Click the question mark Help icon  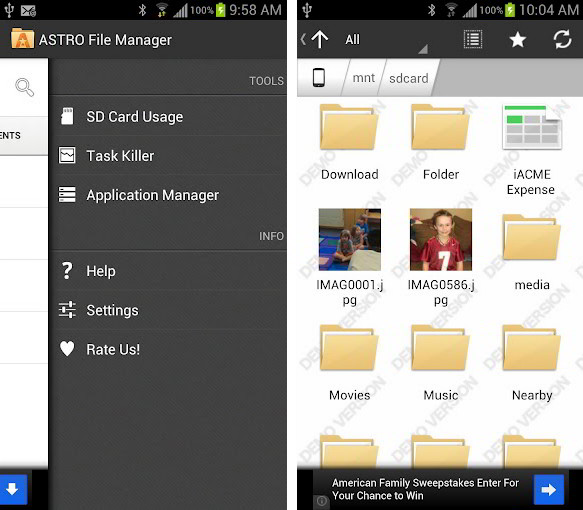click(67, 271)
